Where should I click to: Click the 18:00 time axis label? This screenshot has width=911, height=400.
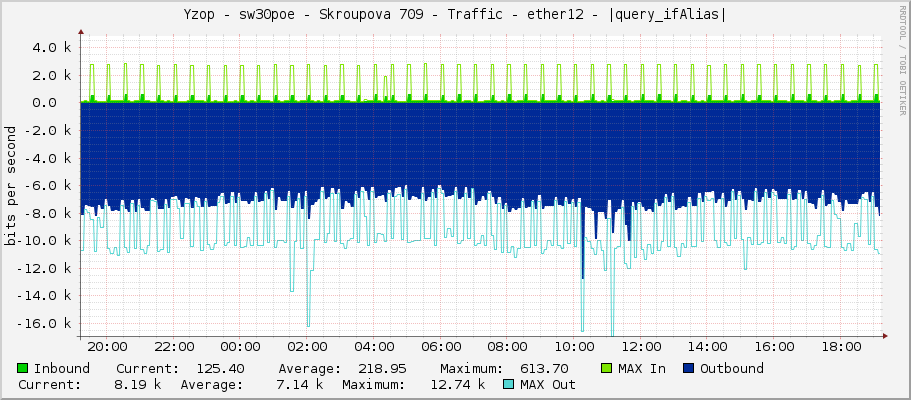coord(841,348)
